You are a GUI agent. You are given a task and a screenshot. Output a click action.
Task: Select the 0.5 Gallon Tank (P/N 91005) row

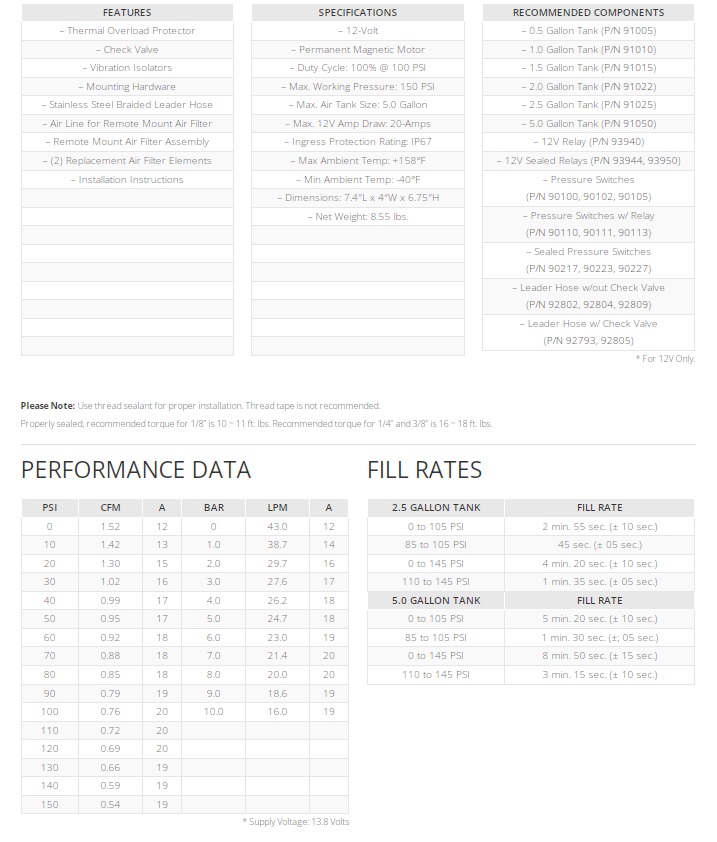click(588, 31)
